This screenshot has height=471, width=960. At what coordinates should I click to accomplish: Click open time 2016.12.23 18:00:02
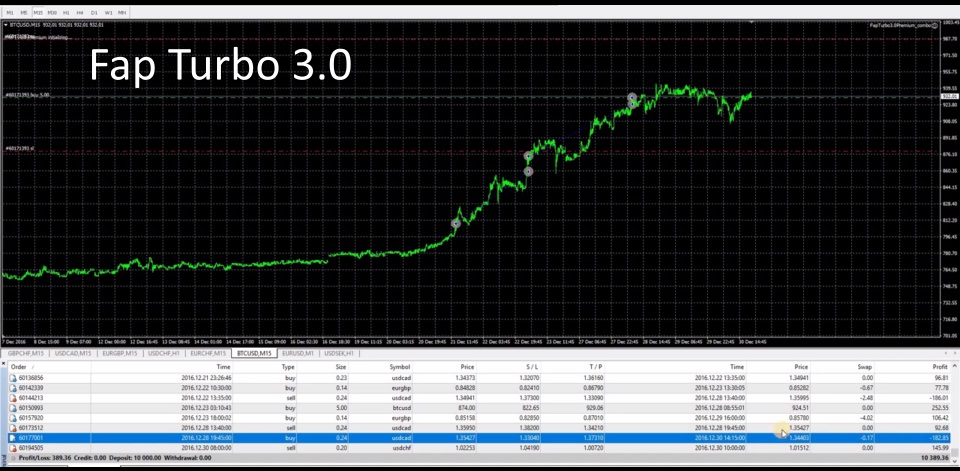click(206, 418)
